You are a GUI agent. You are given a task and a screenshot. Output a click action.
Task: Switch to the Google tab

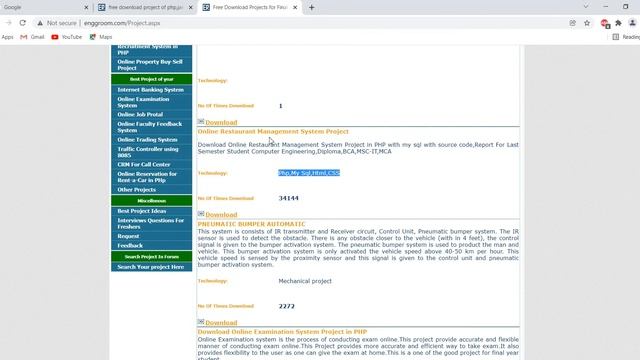(x=41, y=7)
